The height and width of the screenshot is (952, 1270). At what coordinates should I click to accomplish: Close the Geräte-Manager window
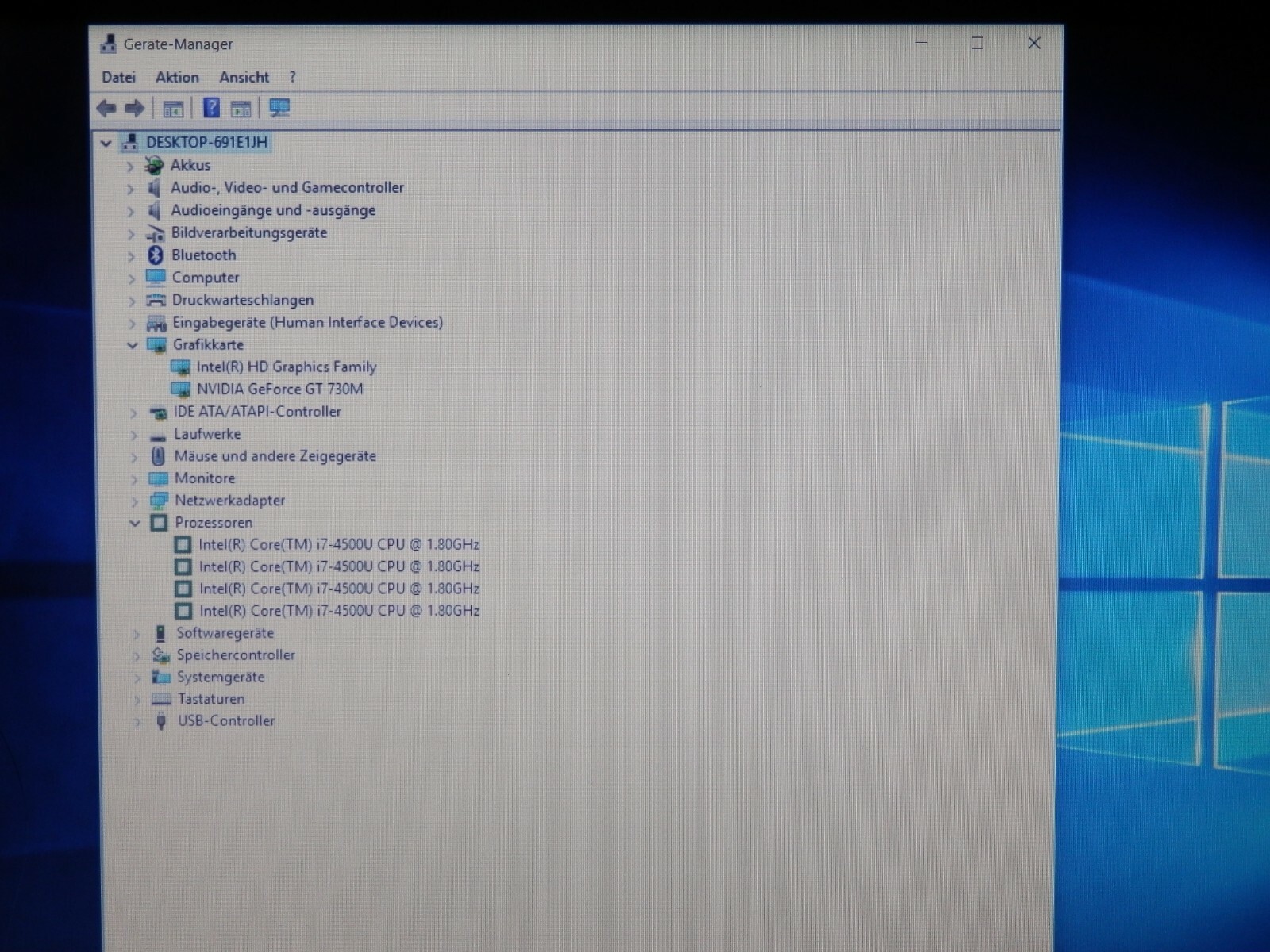pyautogui.click(x=1033, y=43)
